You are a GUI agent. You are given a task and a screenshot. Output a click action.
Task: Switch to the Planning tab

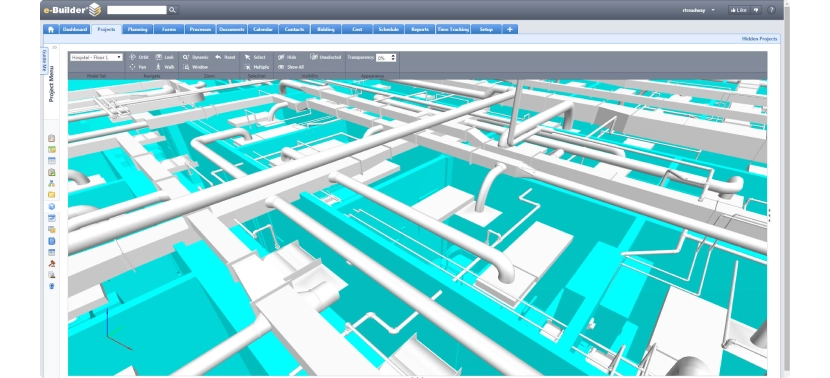click(138, 30)
